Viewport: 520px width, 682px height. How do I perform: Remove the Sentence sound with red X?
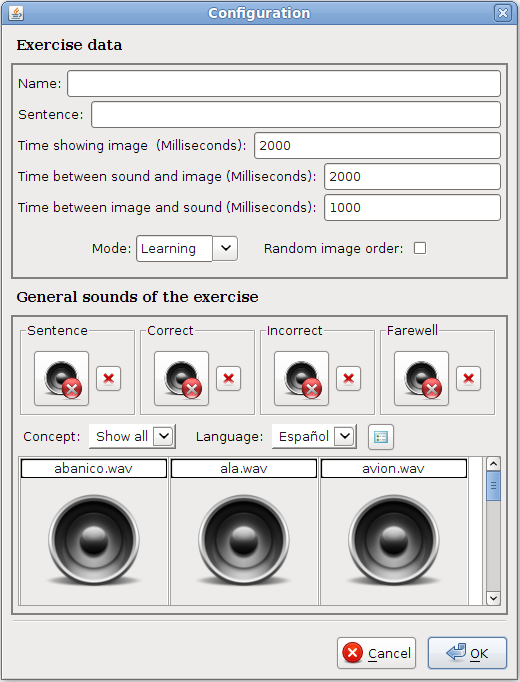(109, 378)
